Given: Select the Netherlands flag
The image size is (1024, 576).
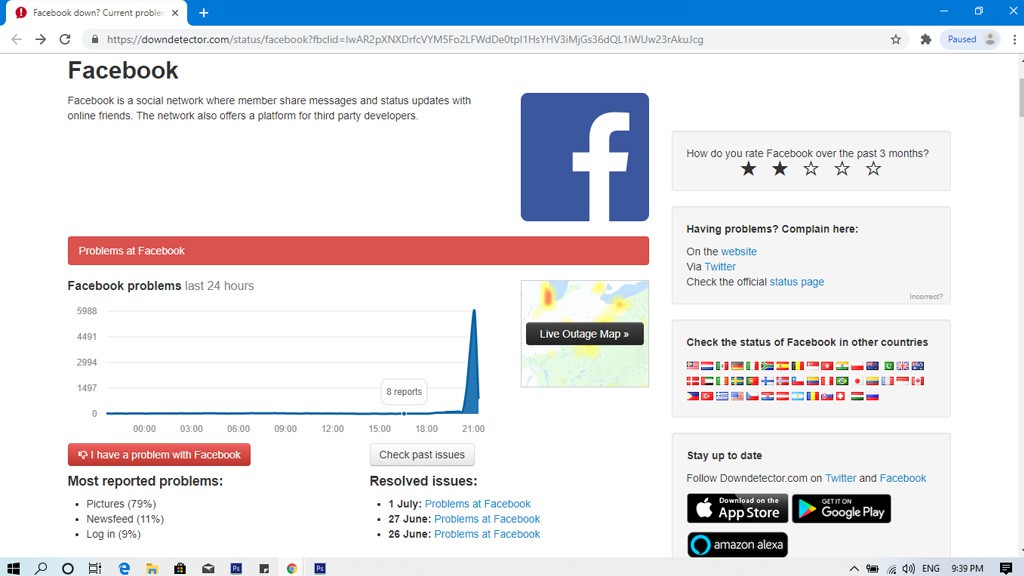Looking at the screenshot, I should coord(707,366).
